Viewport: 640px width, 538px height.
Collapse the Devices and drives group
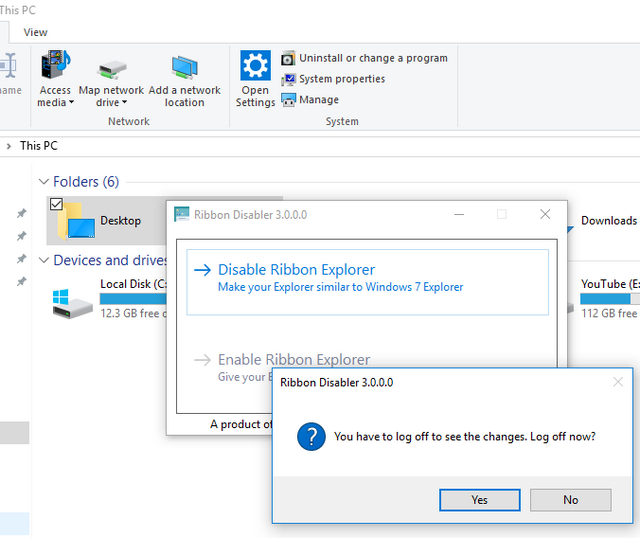point(44,260)
